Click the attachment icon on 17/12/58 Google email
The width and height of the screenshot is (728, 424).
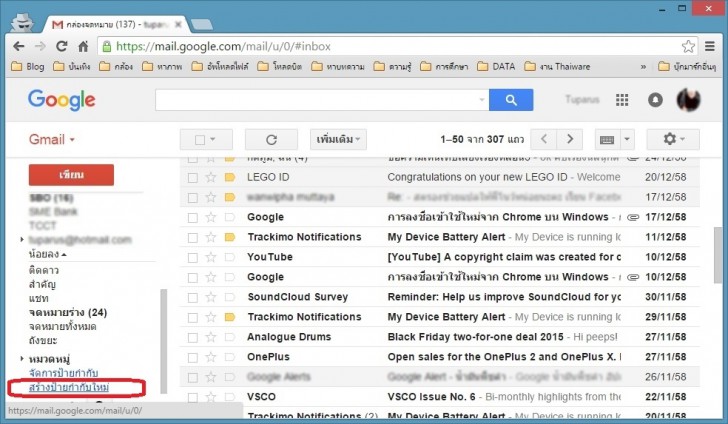pyautogui.click(x=632, y=217)
